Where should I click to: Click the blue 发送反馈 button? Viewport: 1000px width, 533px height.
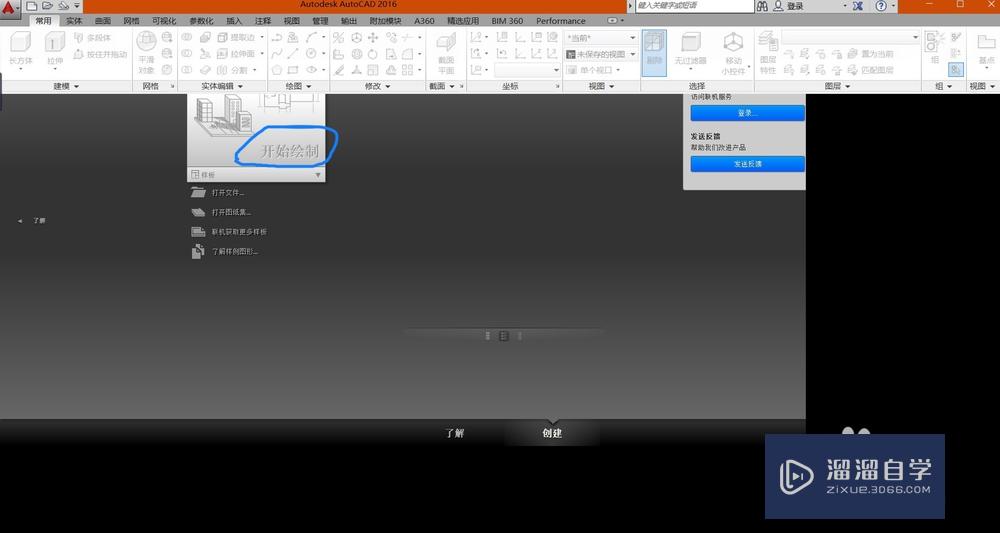(x=747, y=164)
